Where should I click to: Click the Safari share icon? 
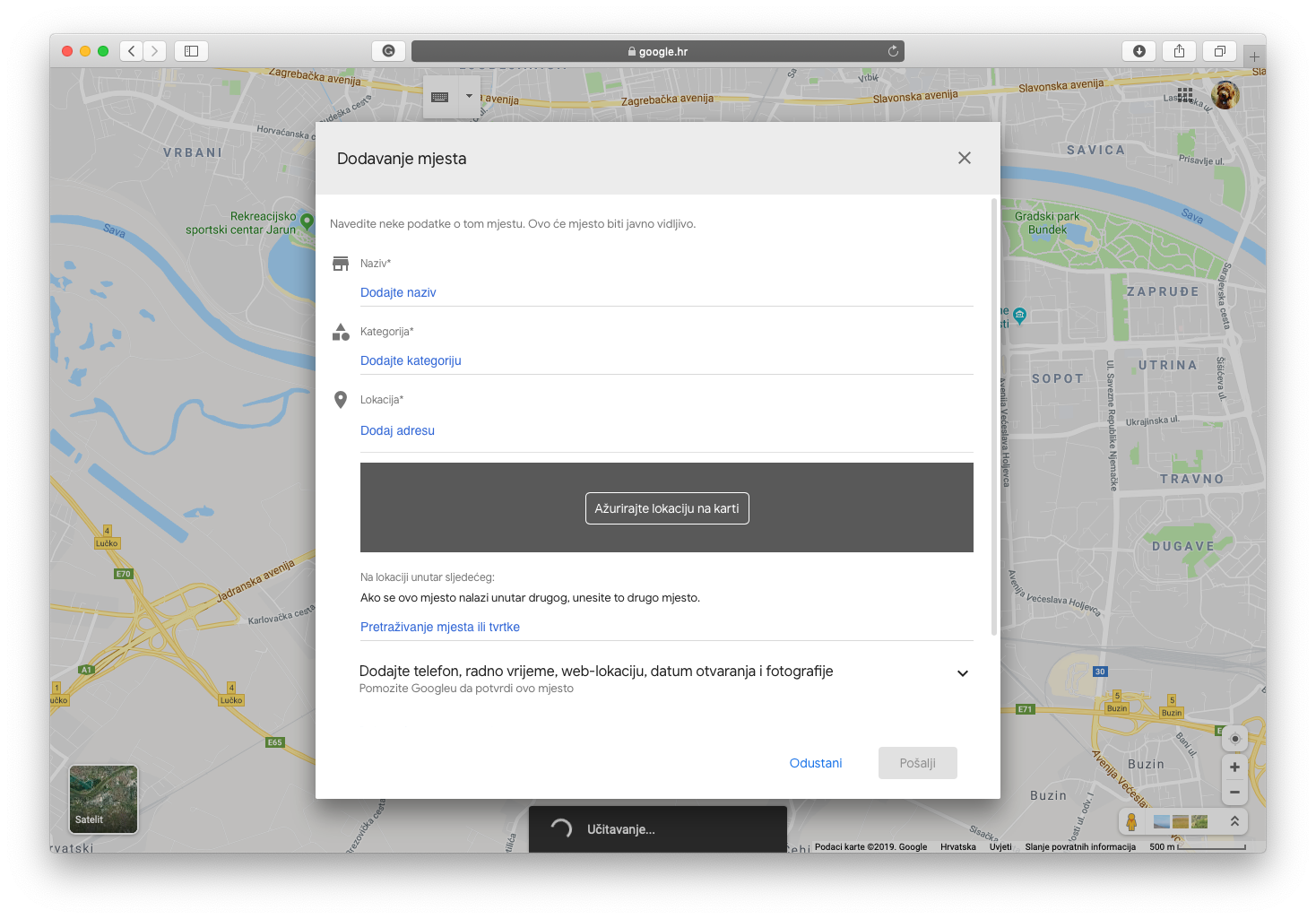1180,51
